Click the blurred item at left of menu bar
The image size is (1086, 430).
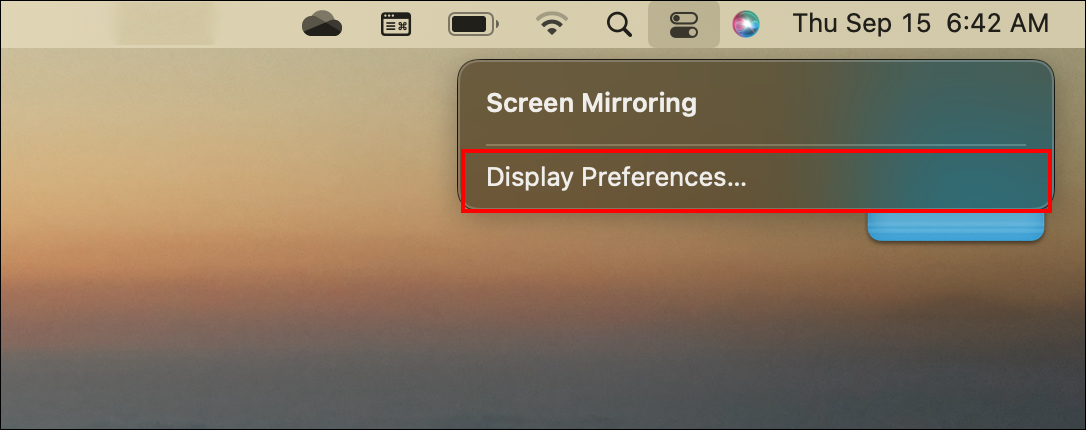click(163, 24)
